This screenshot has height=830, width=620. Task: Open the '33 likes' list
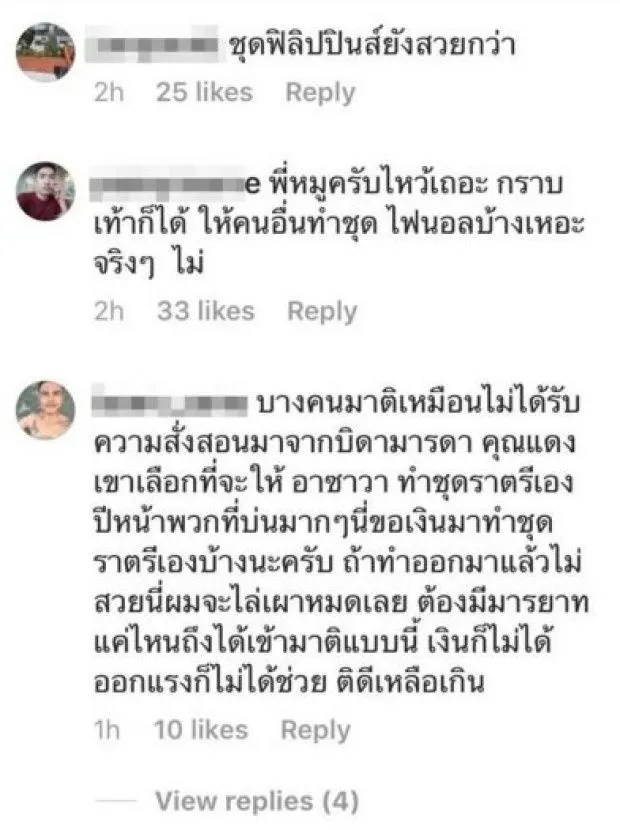[206, 311]
